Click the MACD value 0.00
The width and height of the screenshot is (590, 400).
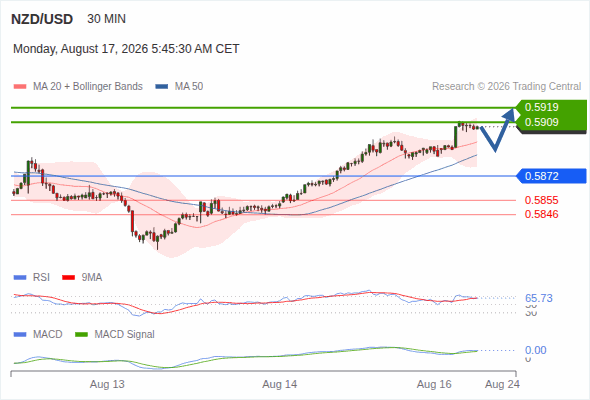[535, 350]
